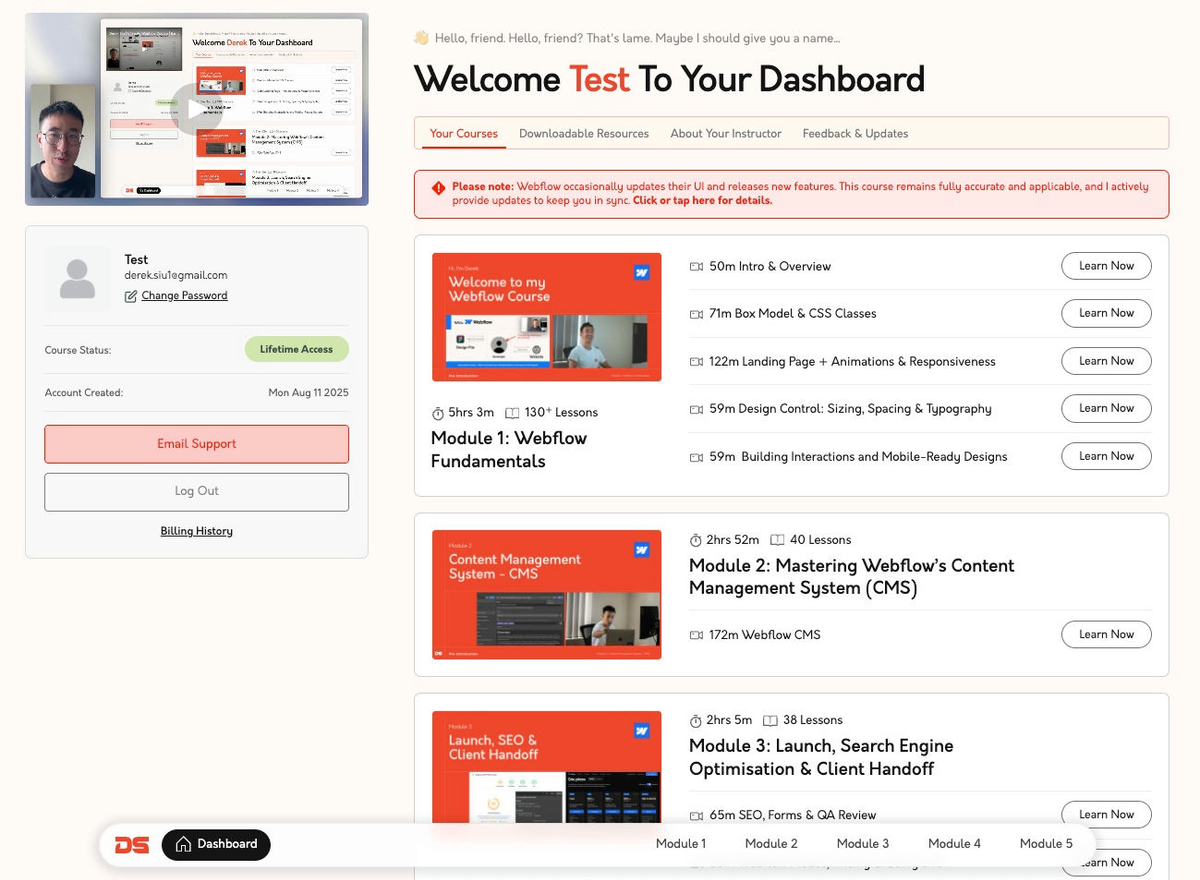Click the pencil icon beside Change Password
1200x880 pixels.
(x=131, y=296)
